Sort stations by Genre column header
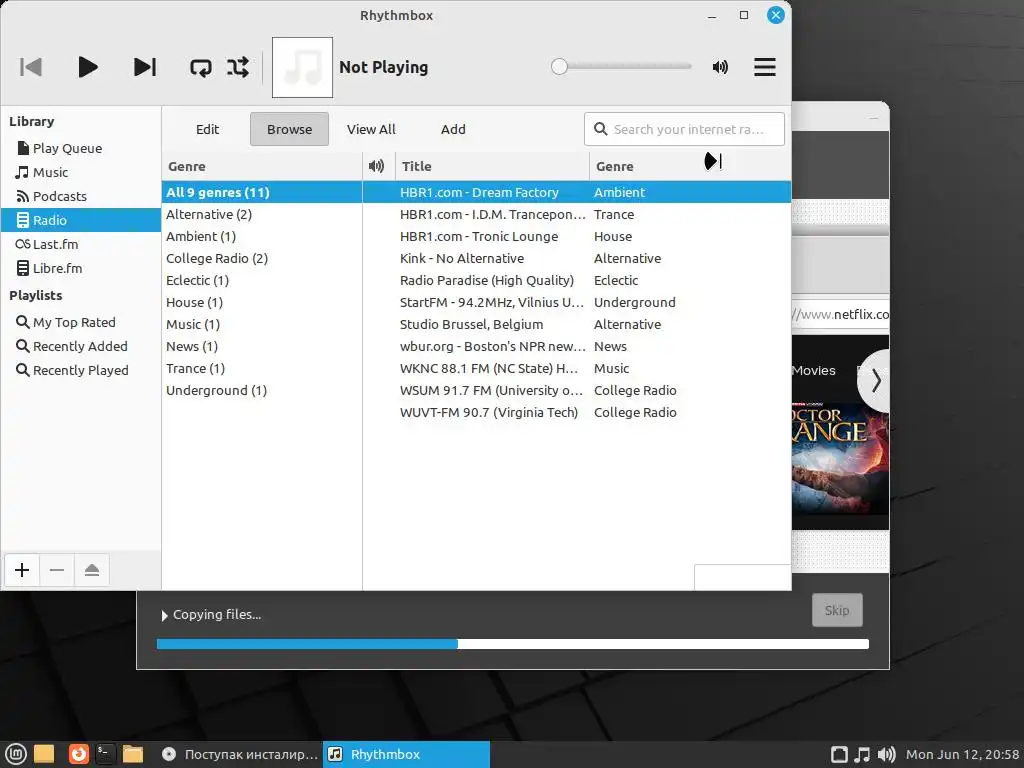The width and height of the screenshot is (1024, 768). coord(690,167)
